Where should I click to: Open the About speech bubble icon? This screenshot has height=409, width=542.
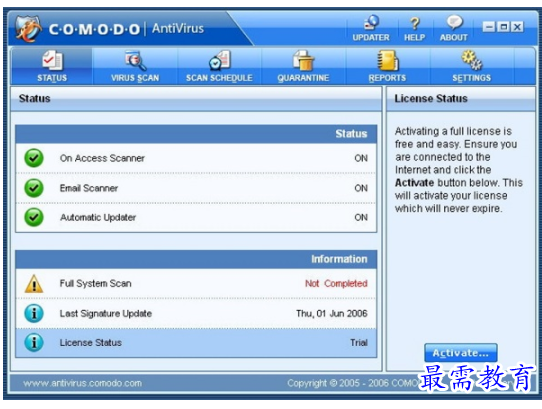coord(454,22)
